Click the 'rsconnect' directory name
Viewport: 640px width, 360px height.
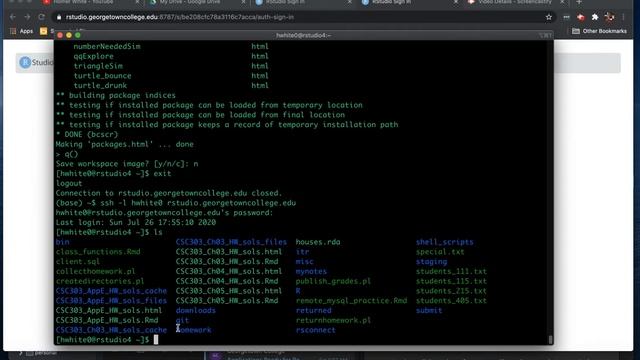(316, 330)
